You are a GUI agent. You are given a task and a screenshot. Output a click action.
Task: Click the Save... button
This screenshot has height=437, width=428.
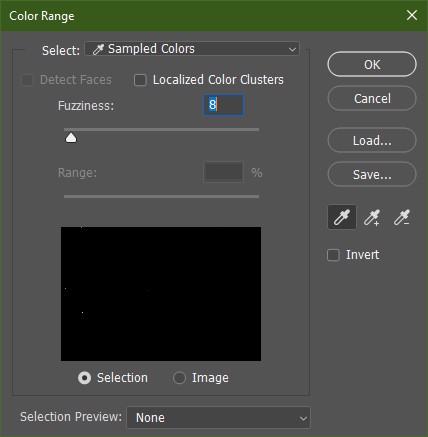click(372, 174)
